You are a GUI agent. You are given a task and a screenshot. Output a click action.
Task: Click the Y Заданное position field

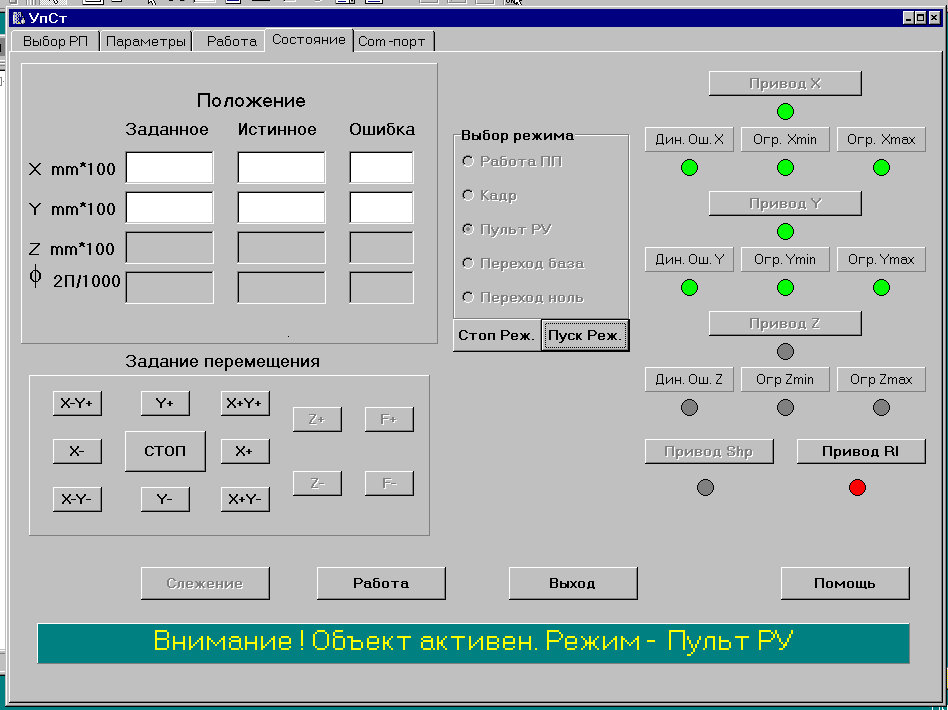point(169,207)
